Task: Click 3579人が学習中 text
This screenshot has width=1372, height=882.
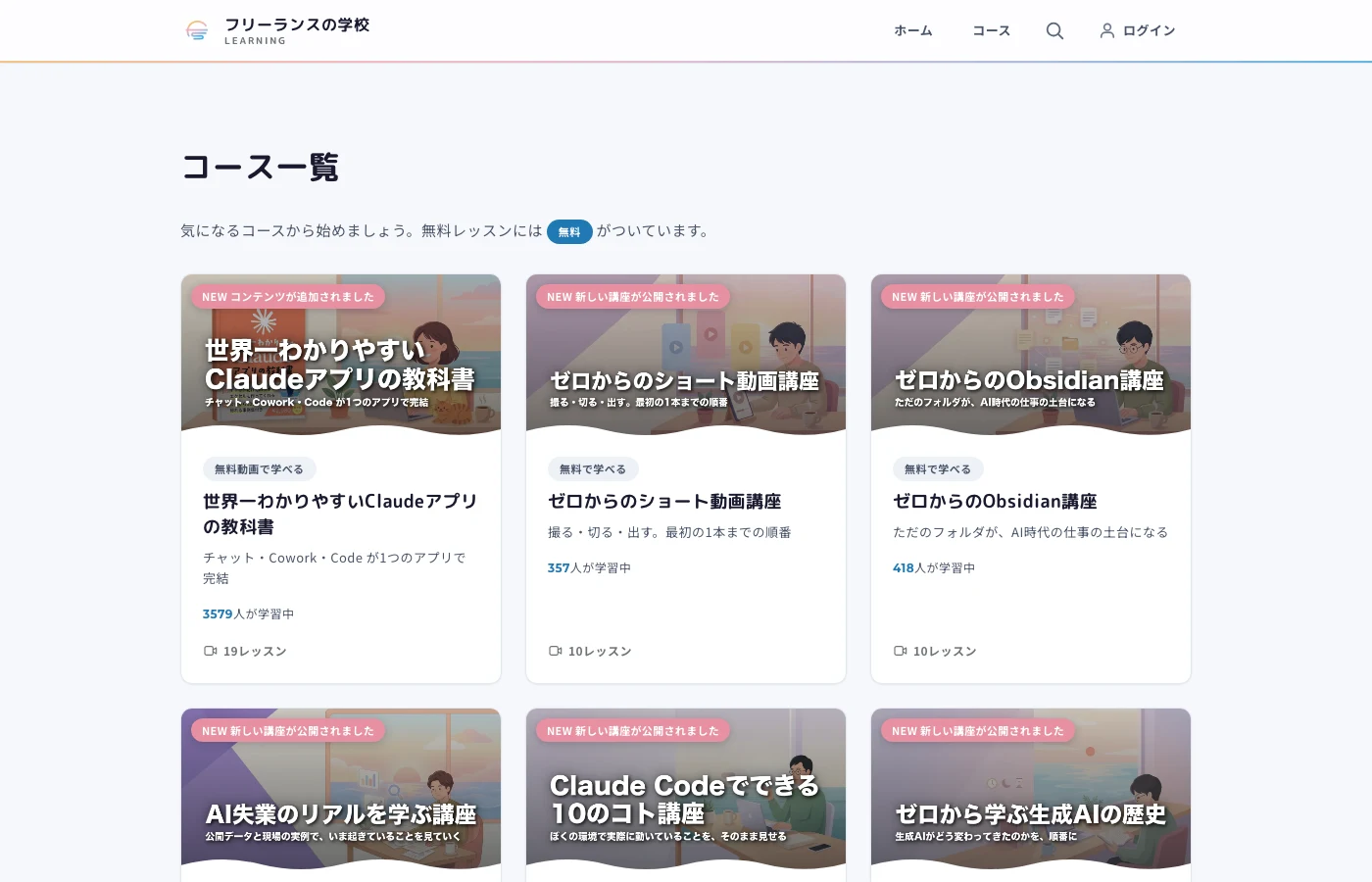Action: click(248, 614)
